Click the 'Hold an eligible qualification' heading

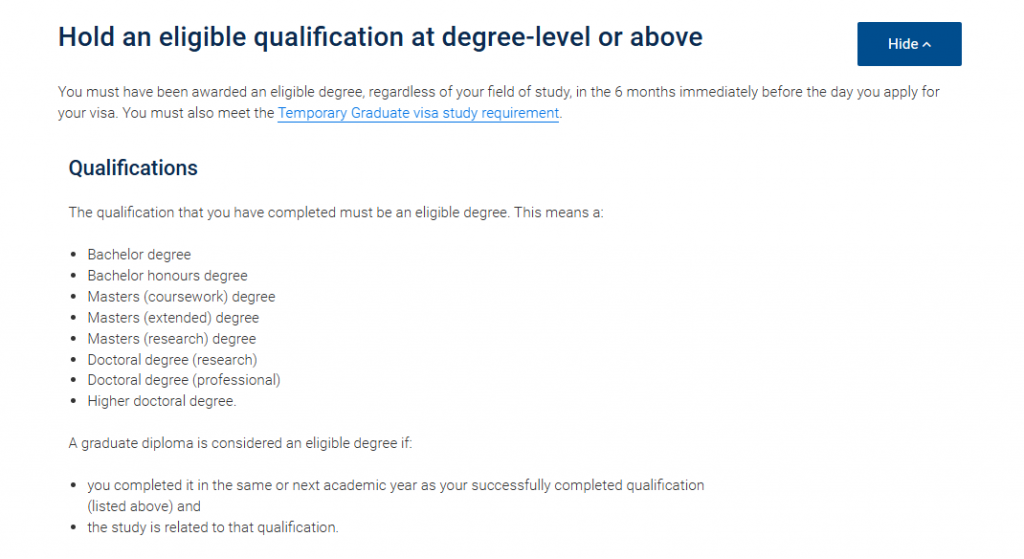[380, 38]
